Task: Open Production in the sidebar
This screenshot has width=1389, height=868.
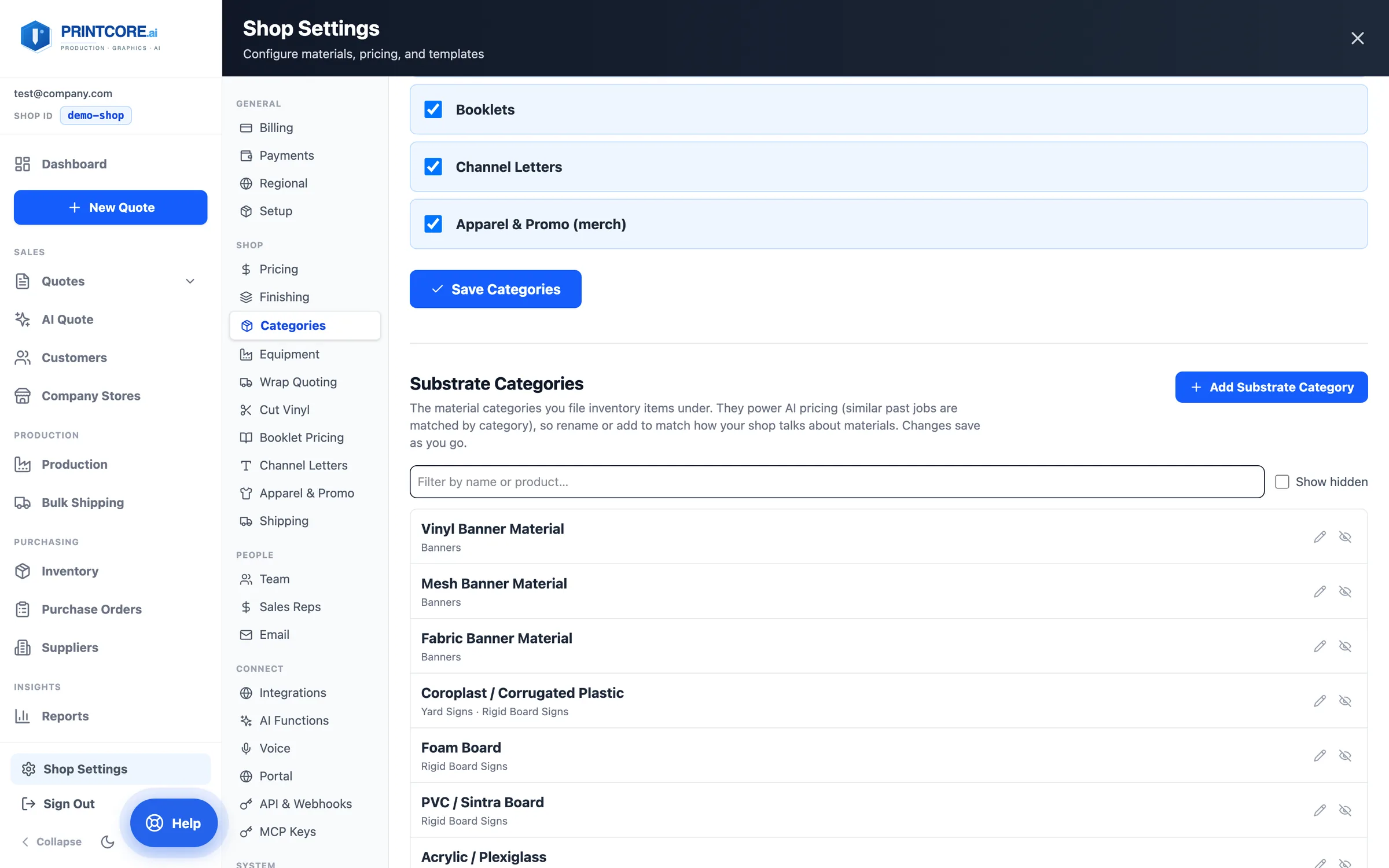Action: pos(111,464)
